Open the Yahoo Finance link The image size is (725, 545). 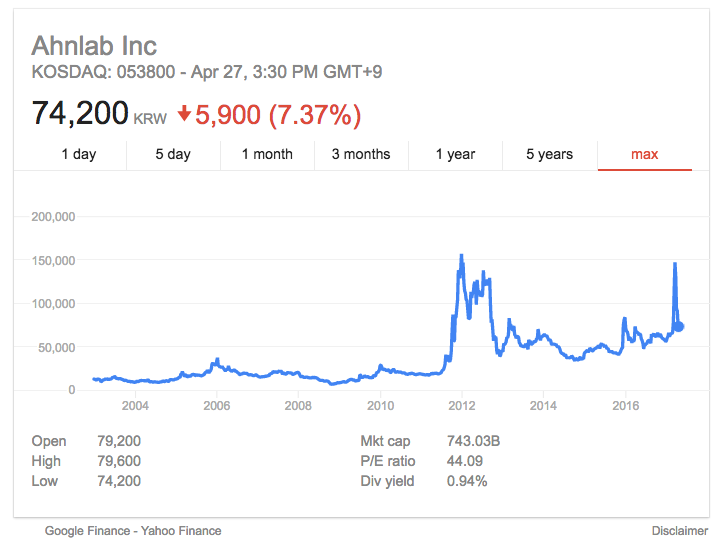(181, 531)
